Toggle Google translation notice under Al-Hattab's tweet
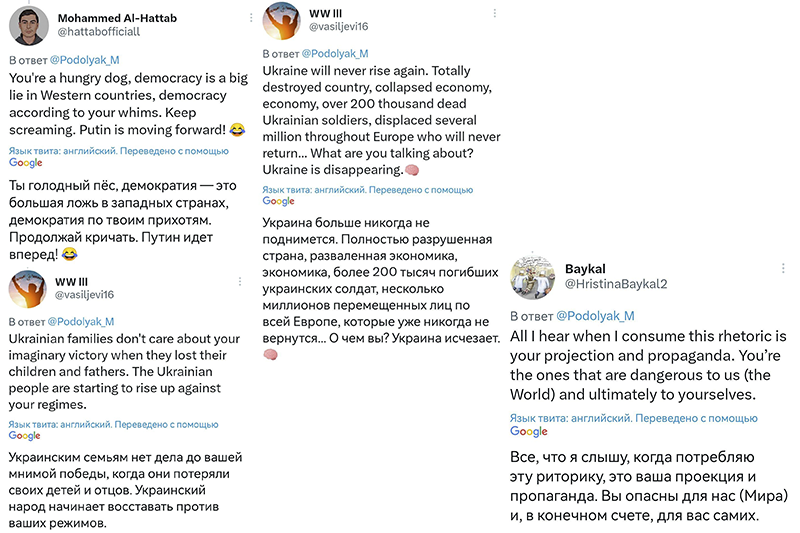This screenshot has height=533, width=800. click(x=119, y=157)
